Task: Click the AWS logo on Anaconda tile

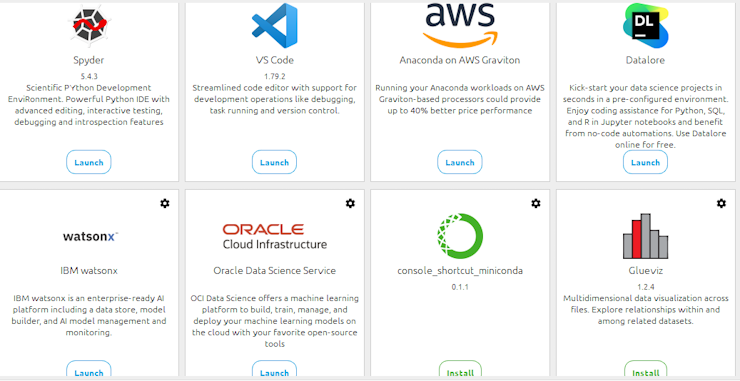Action: (x=460, y=25)
